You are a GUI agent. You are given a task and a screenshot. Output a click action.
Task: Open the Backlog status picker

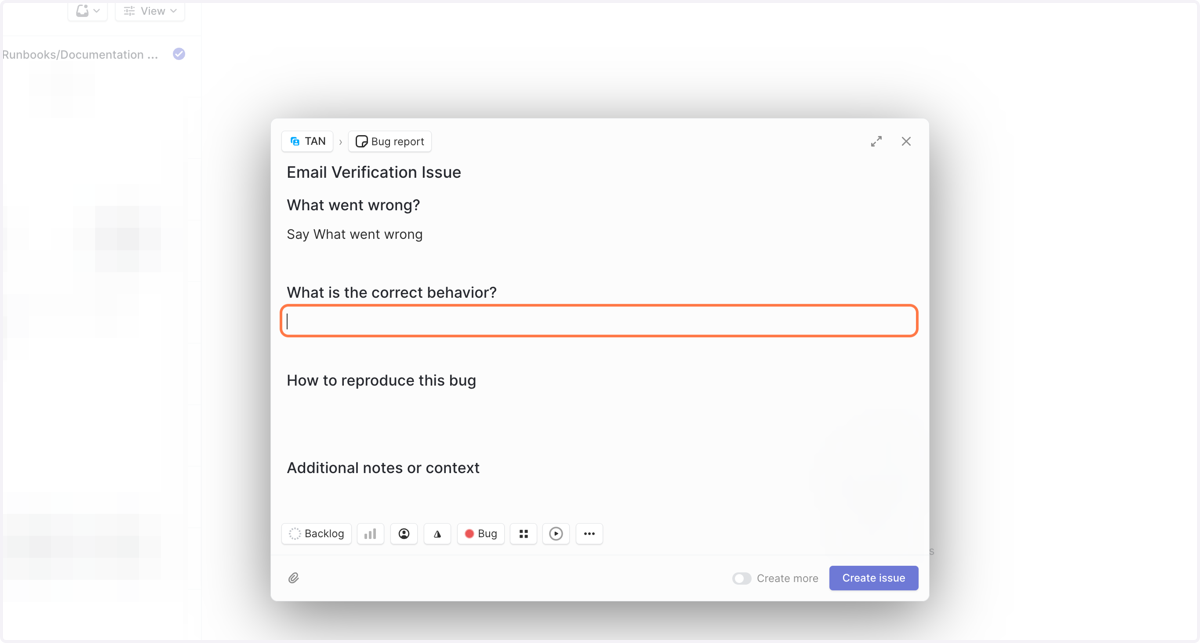pyautogui.click(x=317, y=534)
